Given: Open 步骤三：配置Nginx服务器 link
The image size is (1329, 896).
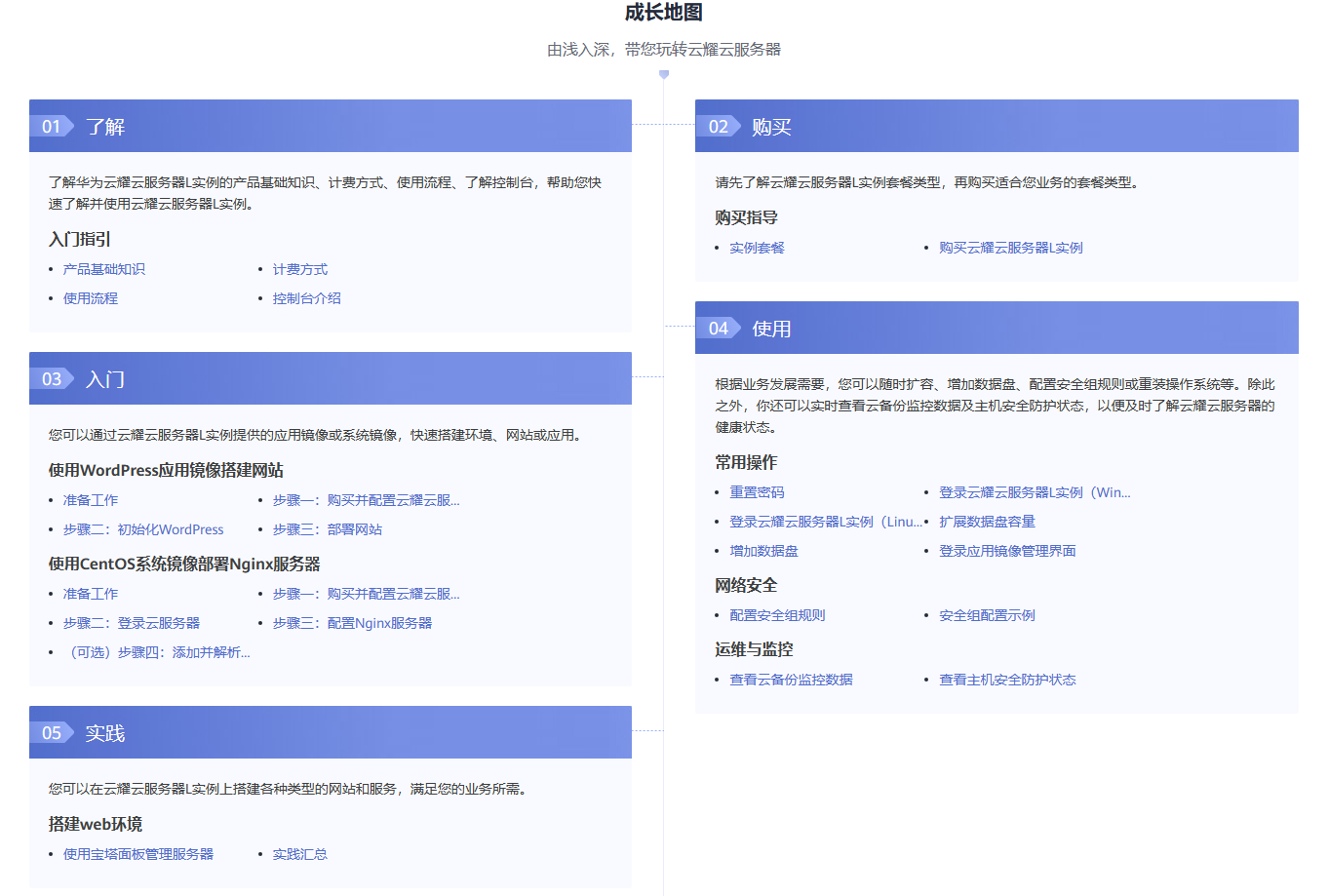Looking at the screenshot, I should coord(352,623).
